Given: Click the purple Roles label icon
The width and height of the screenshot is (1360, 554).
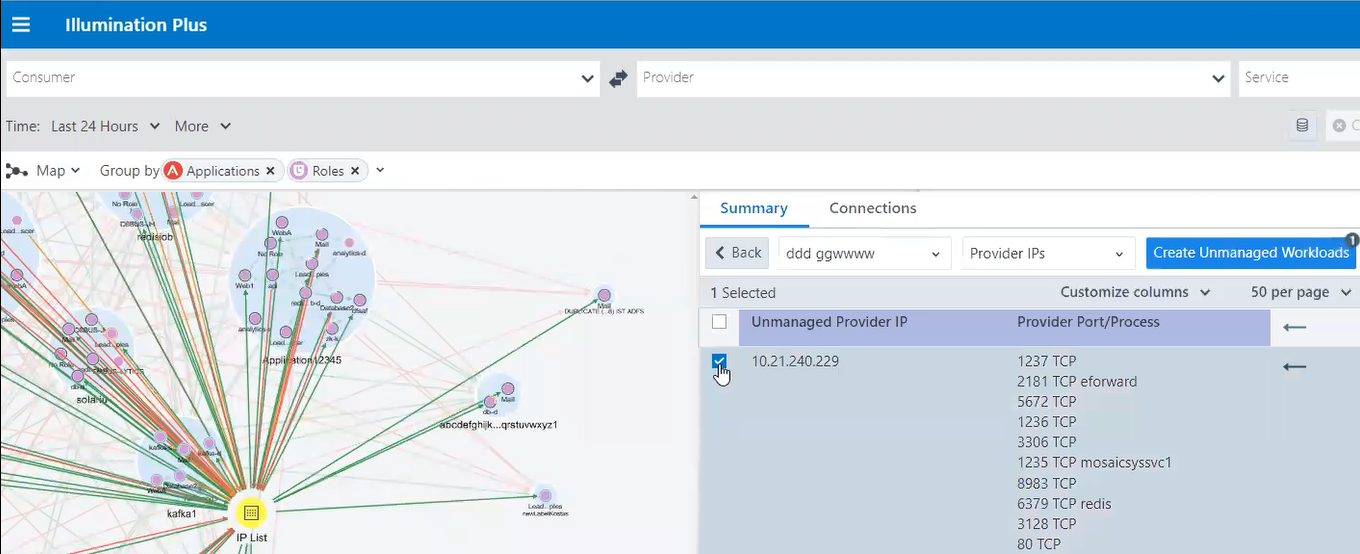Looking at the screenshot, I should (299, 171).
